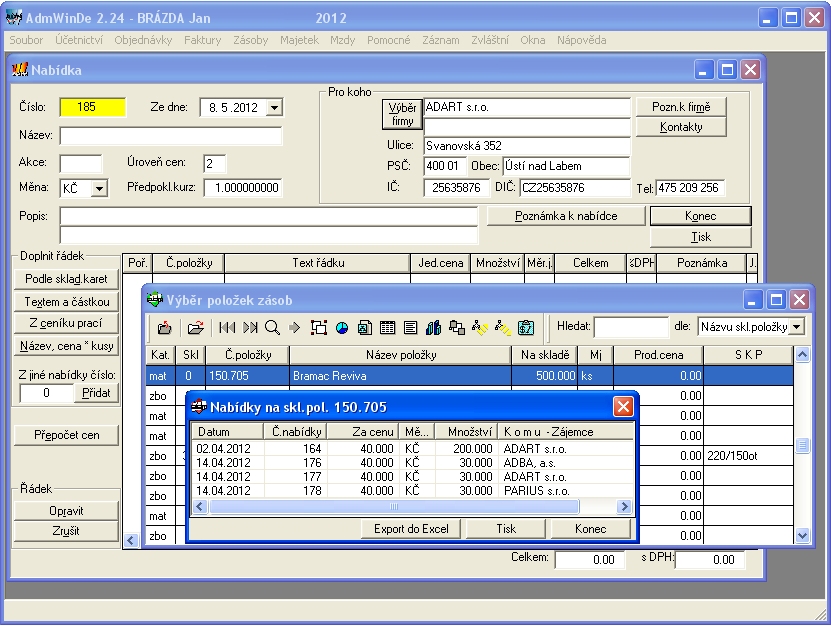Click the open folder toolbar icon
The image size is (831, 626).
point(196,328)
